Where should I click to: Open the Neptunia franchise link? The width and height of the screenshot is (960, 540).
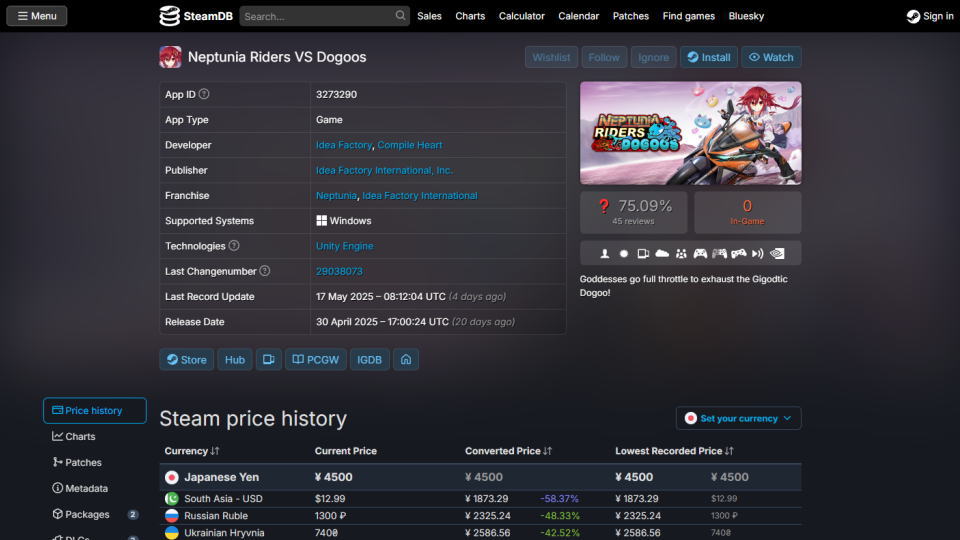click(x=336, y=195)
